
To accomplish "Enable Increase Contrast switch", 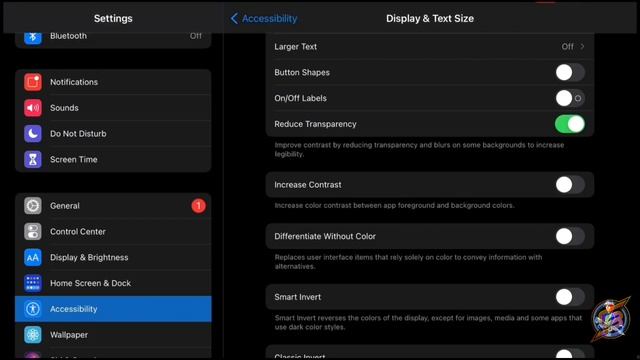I will pos(570,184).
